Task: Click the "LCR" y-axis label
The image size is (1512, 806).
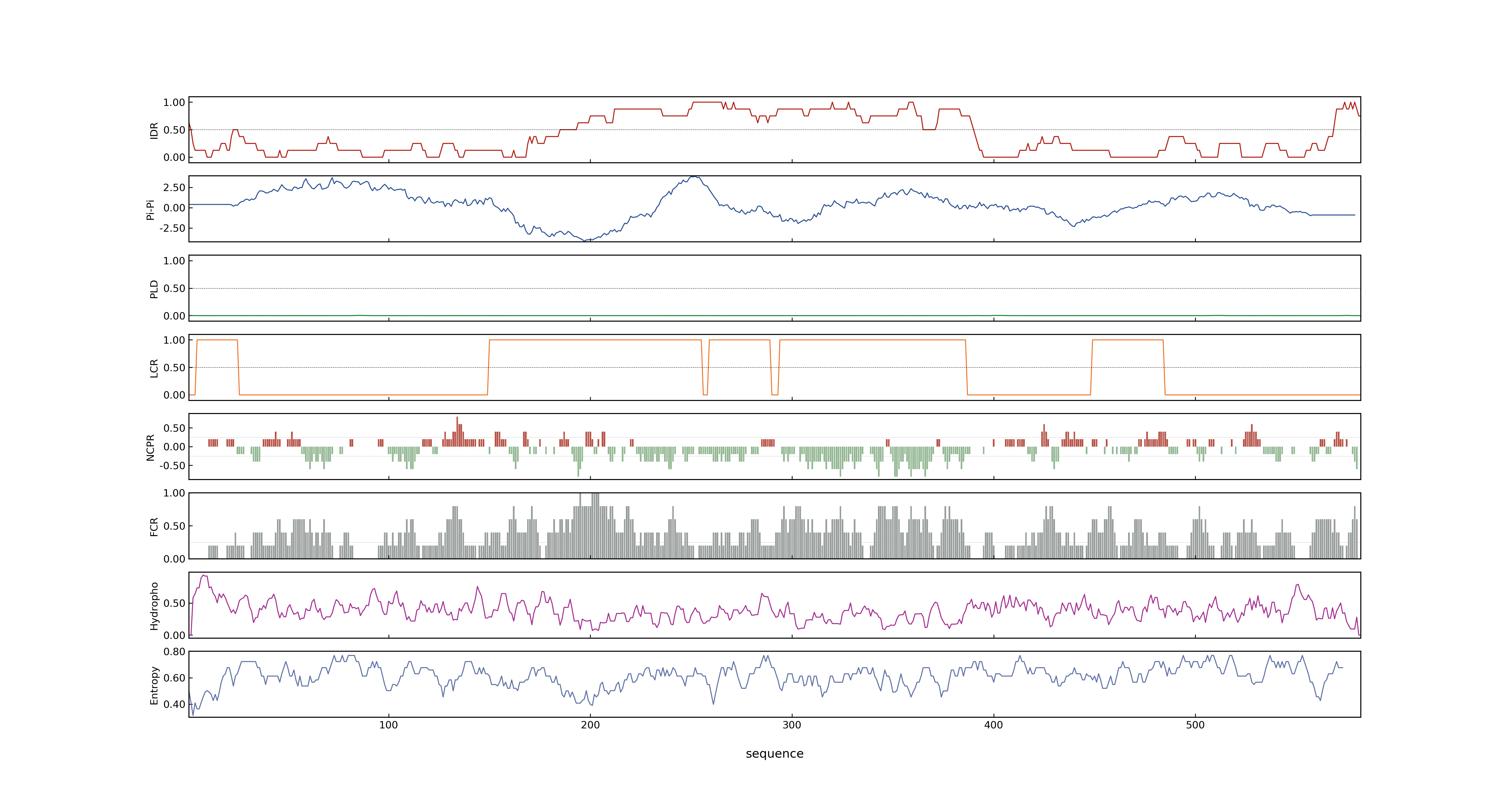Action: (x=154, y=368)
